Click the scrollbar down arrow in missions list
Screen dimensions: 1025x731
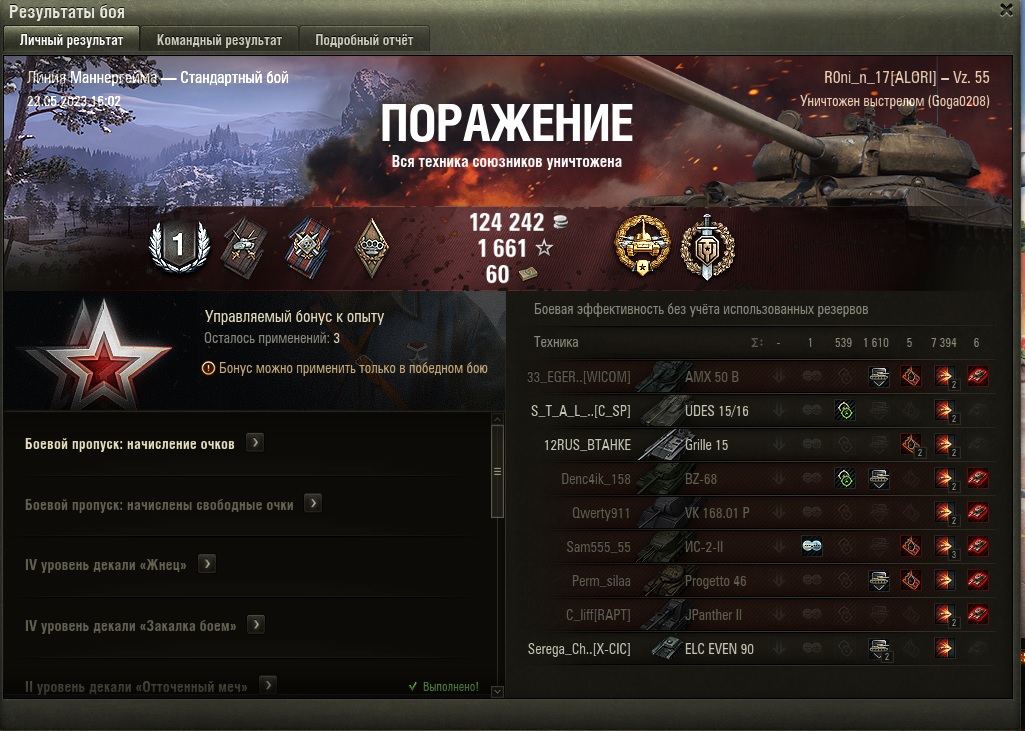(x=497, y=690)
